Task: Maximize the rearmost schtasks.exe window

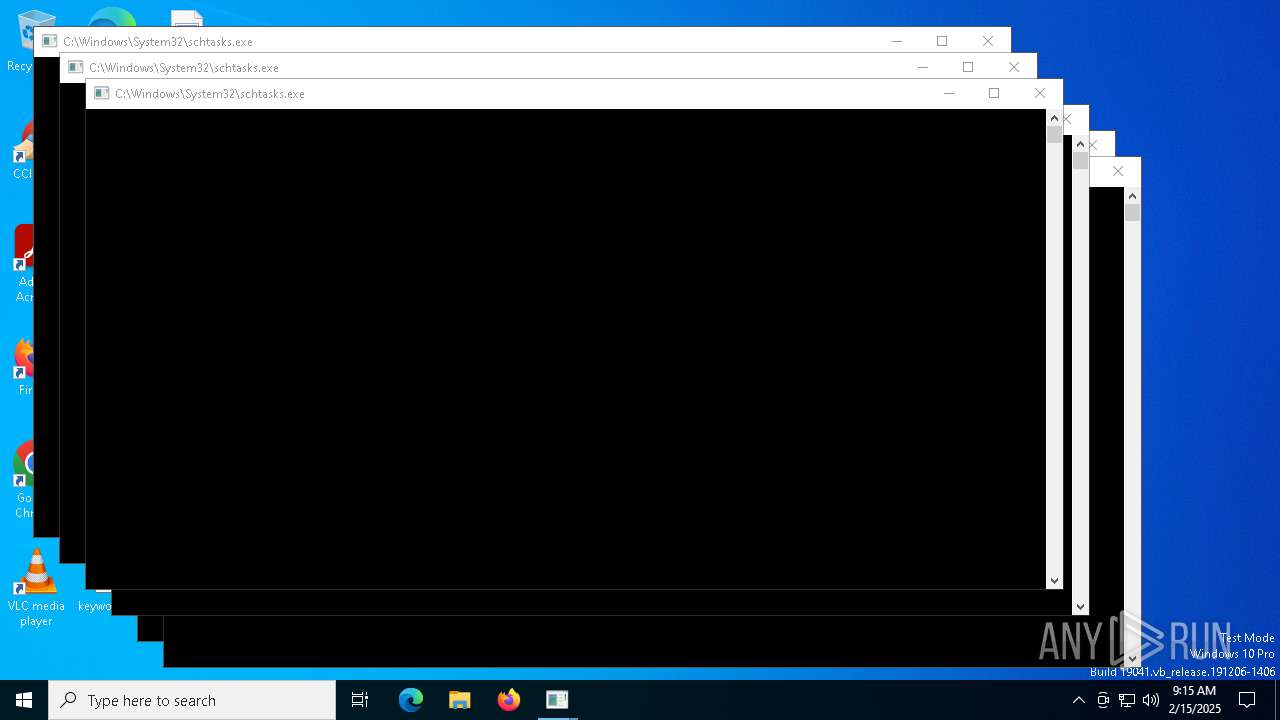Action: 942,41
